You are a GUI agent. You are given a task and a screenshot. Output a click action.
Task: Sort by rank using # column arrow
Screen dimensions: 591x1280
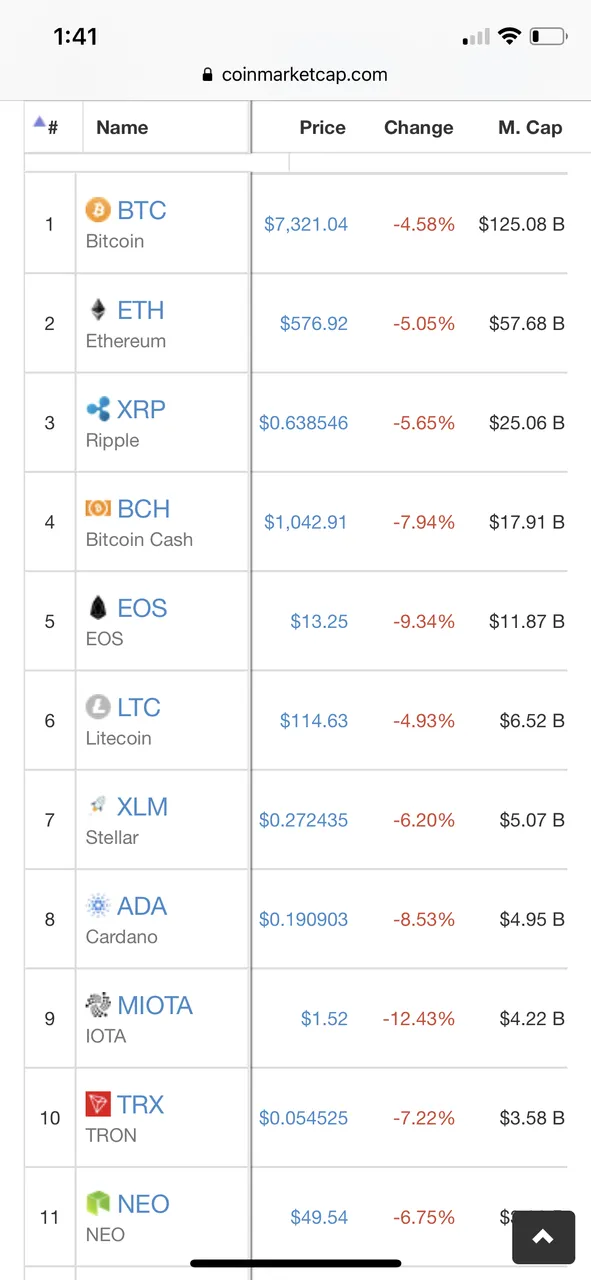click(45, 126)
